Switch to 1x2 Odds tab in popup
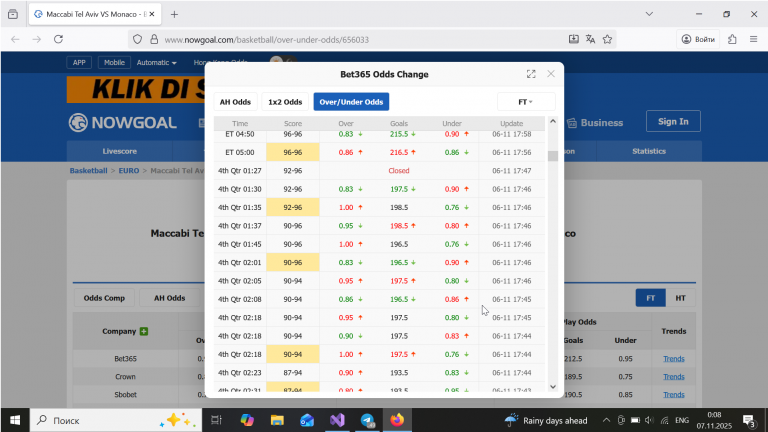The width and height of the screenshot is (768, 432). 285,102
